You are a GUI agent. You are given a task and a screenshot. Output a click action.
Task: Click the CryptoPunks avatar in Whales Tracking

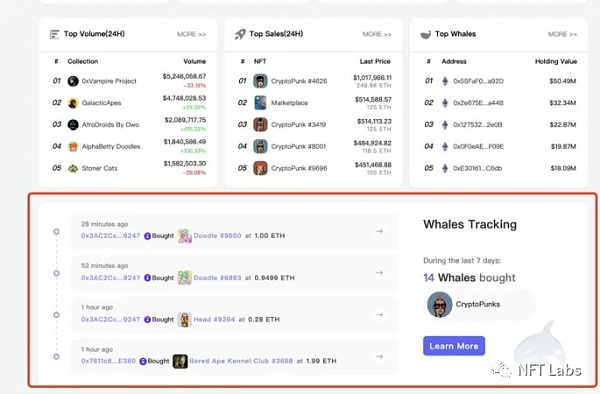pyautogui.click(x=439, y=304)
